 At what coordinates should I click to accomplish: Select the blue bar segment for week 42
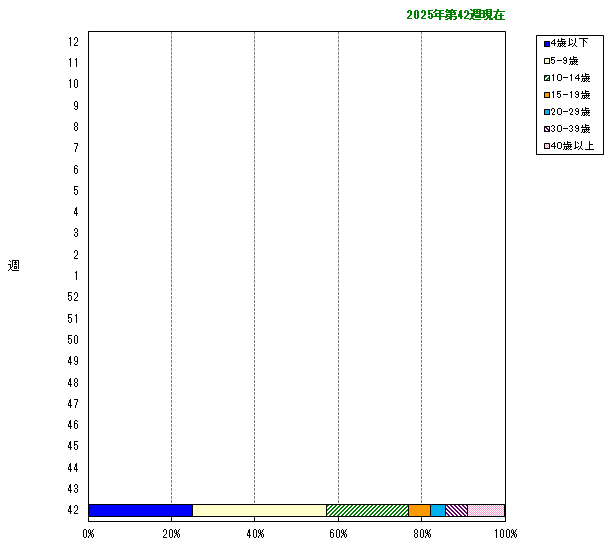click(x=140, y=510)
